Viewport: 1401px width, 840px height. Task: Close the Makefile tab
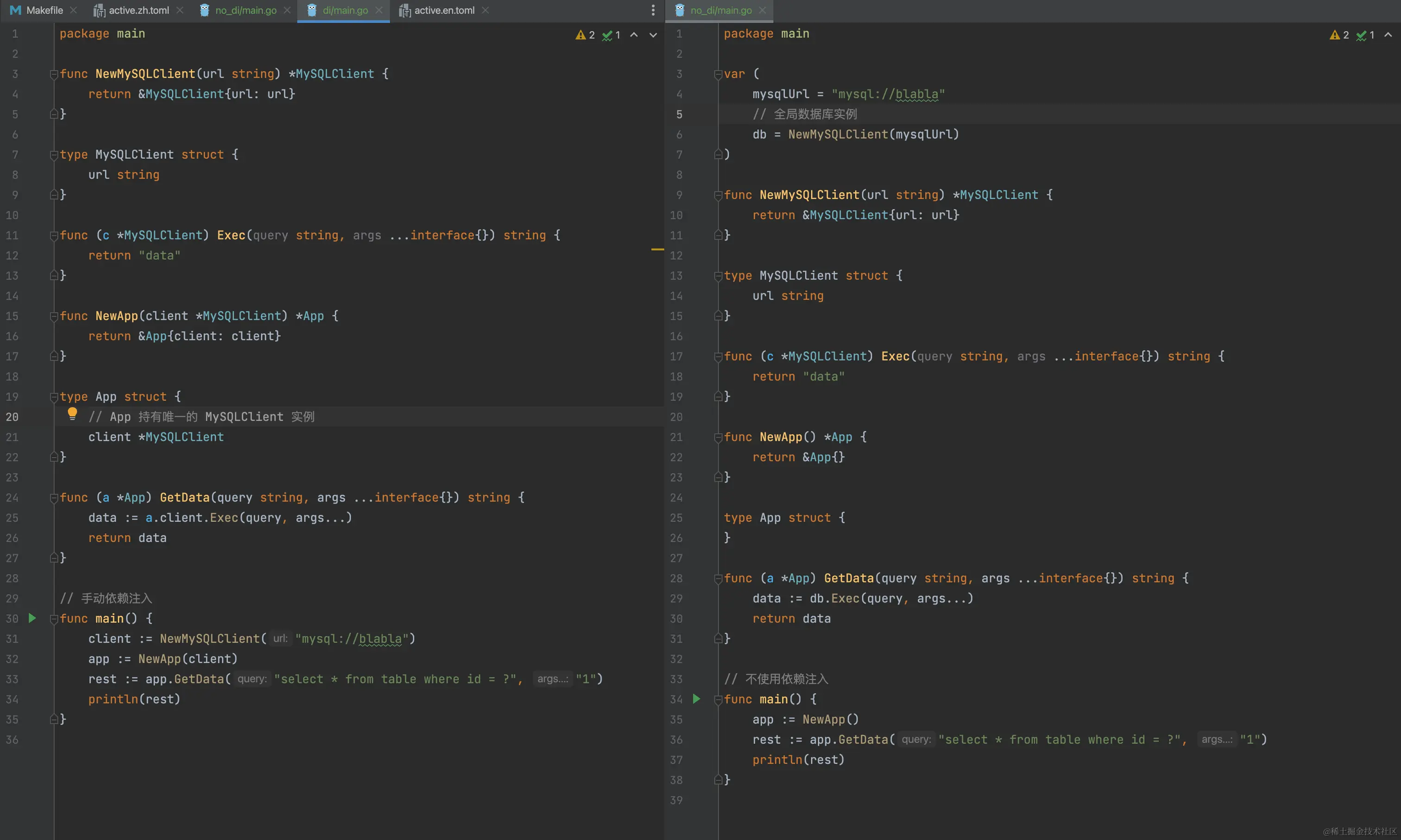click(73, 10)
